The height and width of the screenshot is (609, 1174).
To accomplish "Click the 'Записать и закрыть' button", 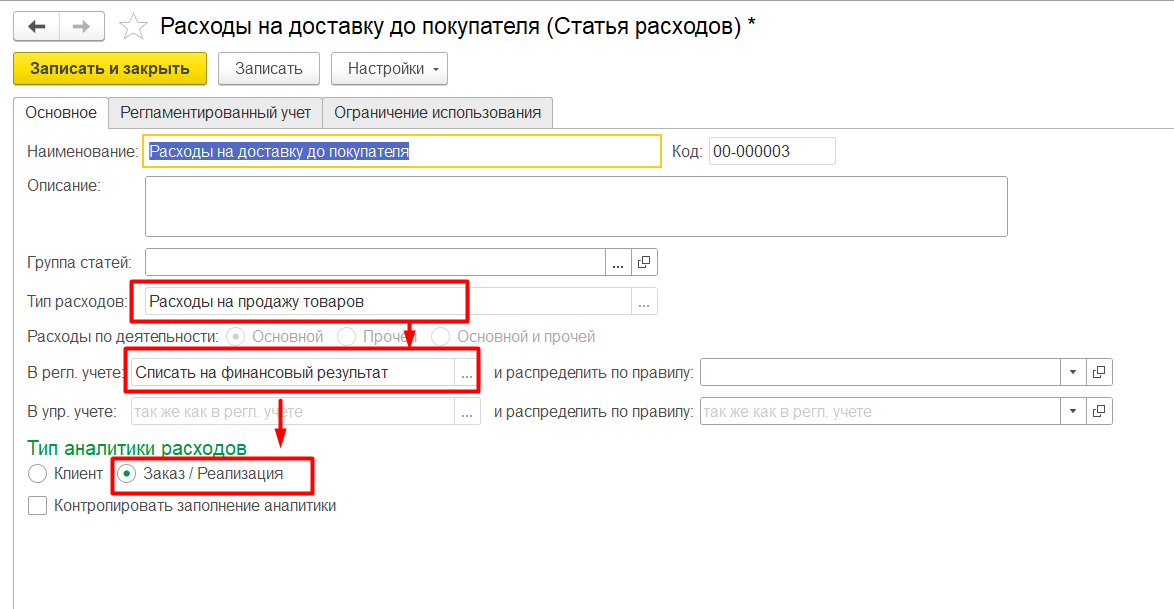I will [x=110, y=69].
